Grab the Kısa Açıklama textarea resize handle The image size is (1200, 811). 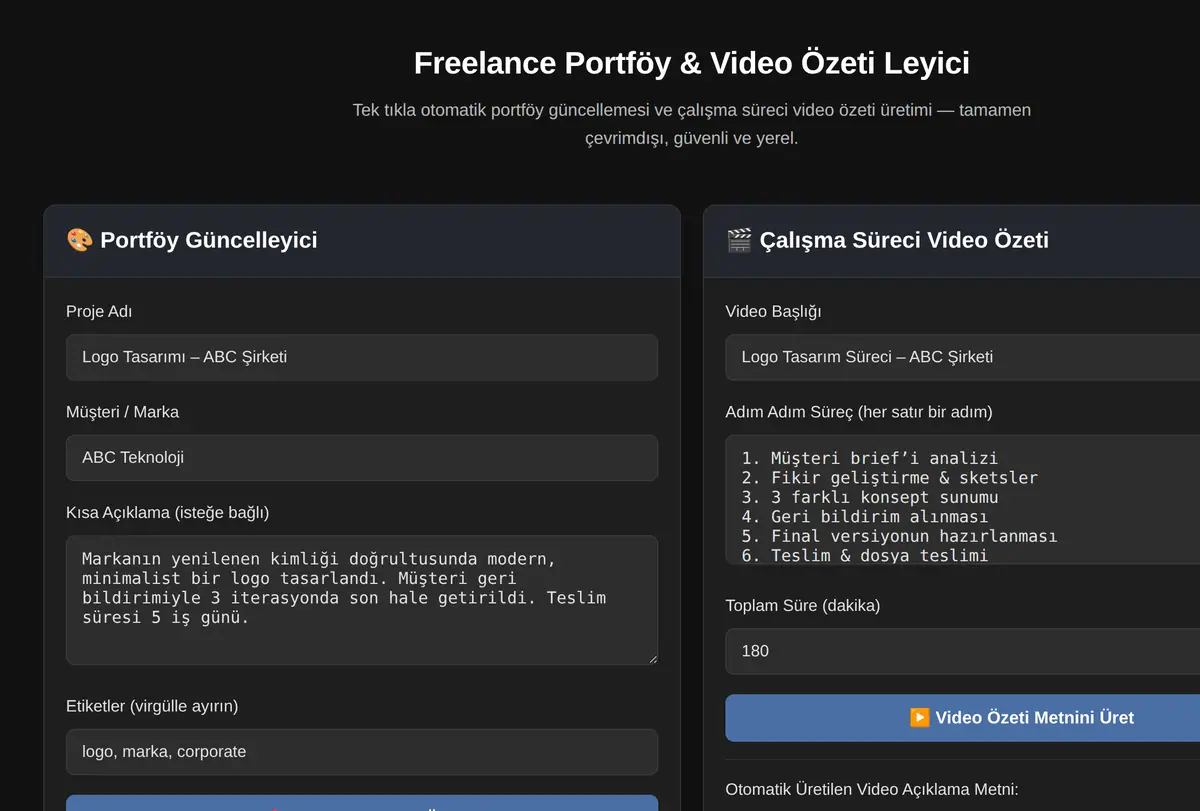[x=651, y=658]
